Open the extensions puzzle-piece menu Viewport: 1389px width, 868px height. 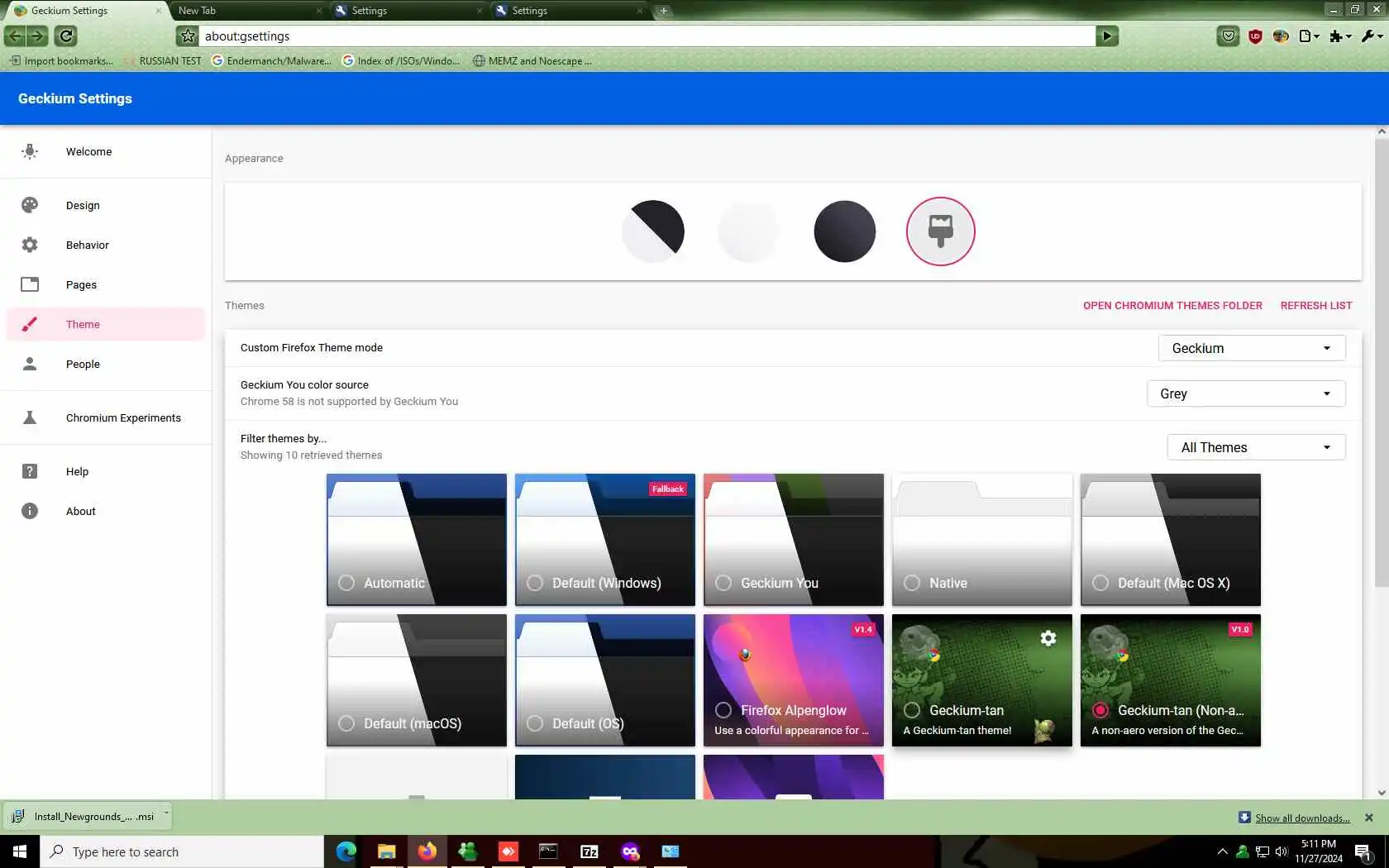(x=1339, y=36)
